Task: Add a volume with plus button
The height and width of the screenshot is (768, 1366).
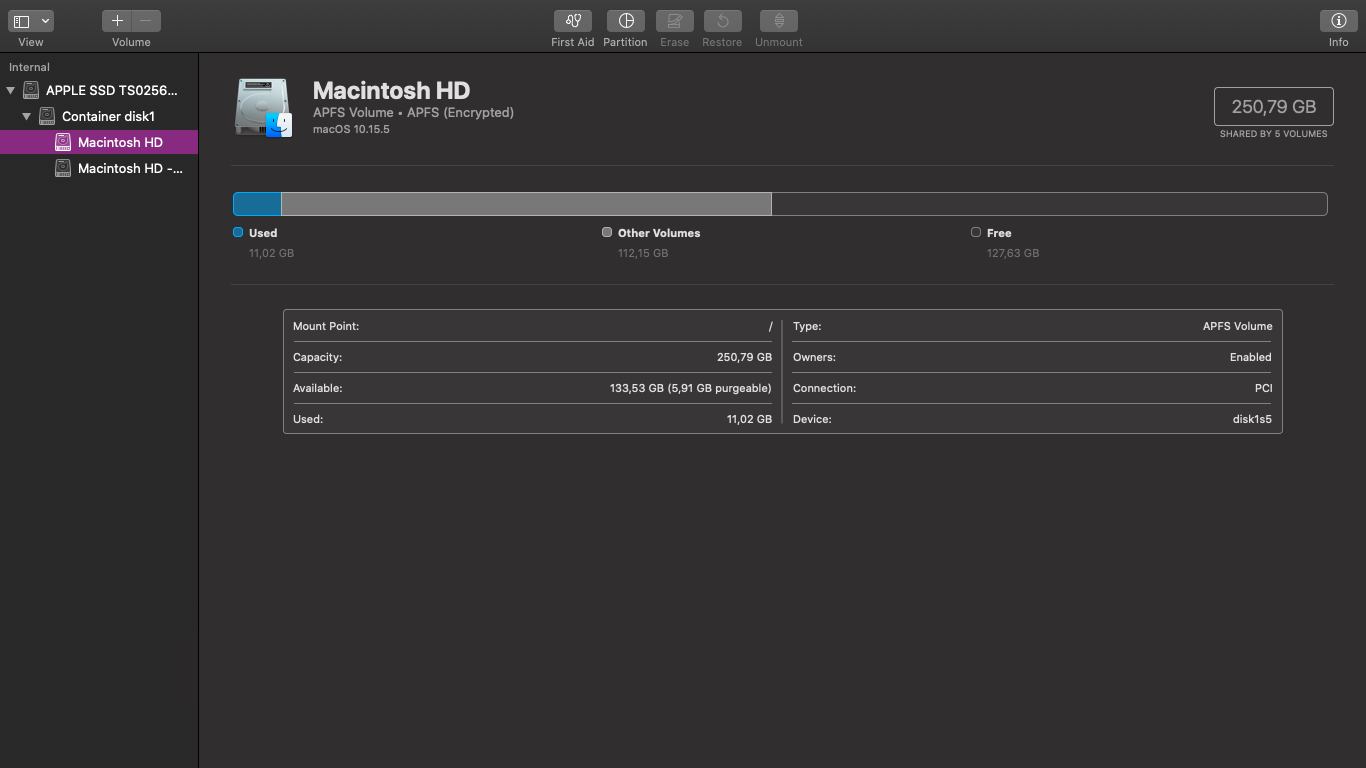Action: (x=117, y=21)
